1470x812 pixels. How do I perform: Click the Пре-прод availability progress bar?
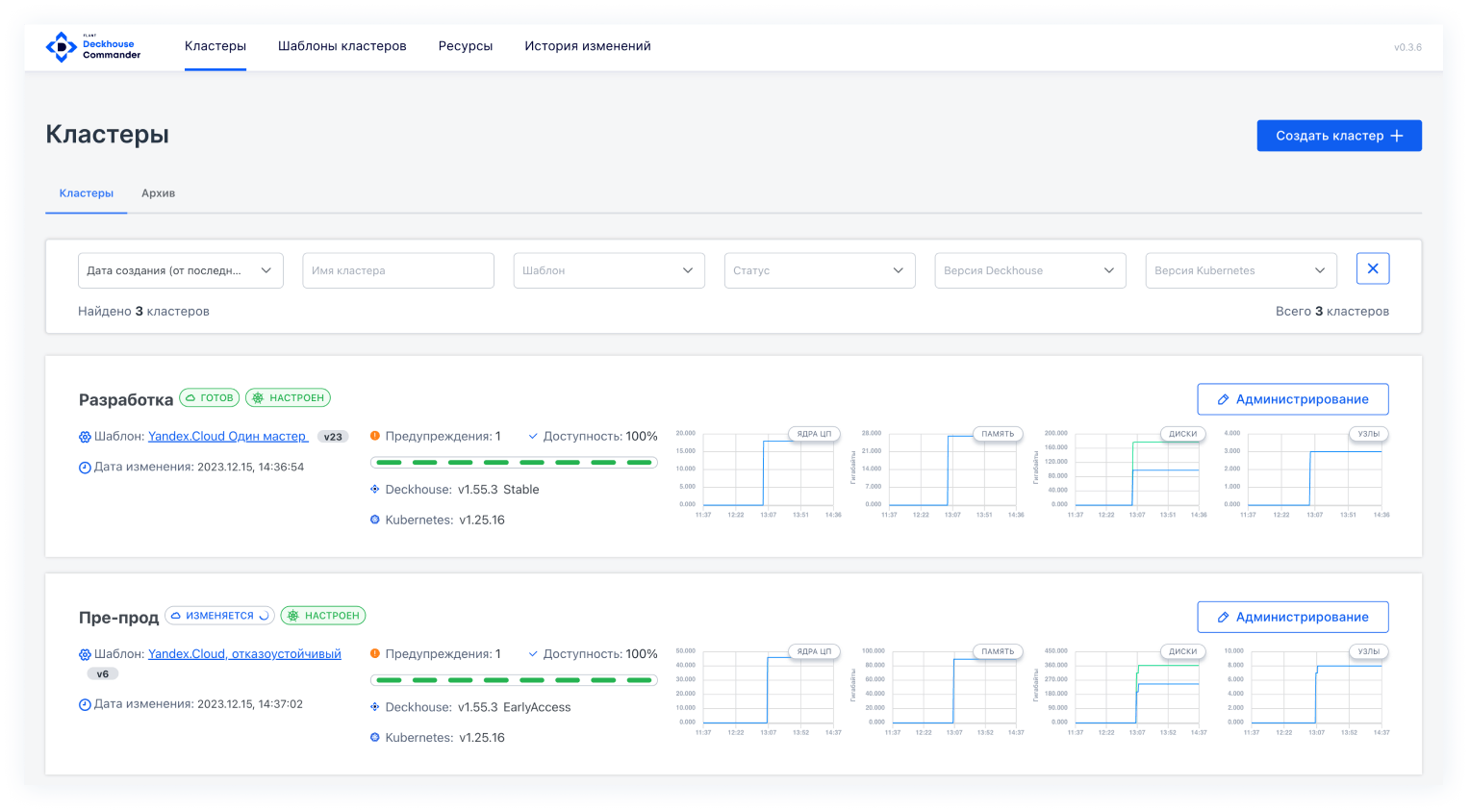514,680
